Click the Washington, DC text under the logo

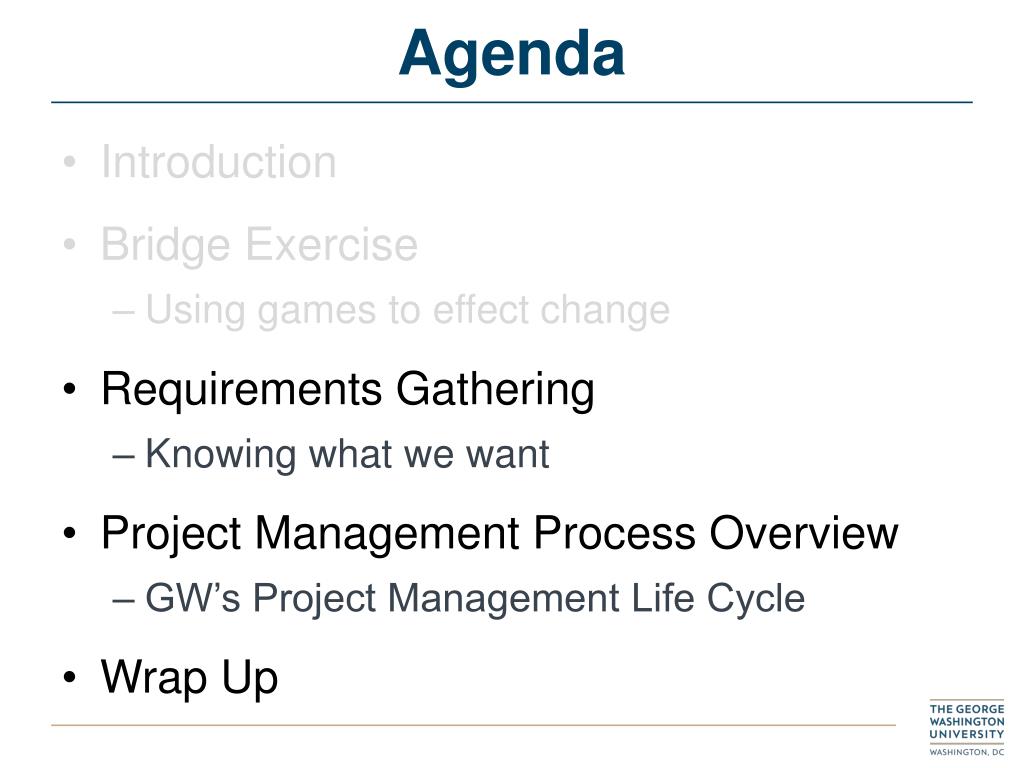(967, 752)
